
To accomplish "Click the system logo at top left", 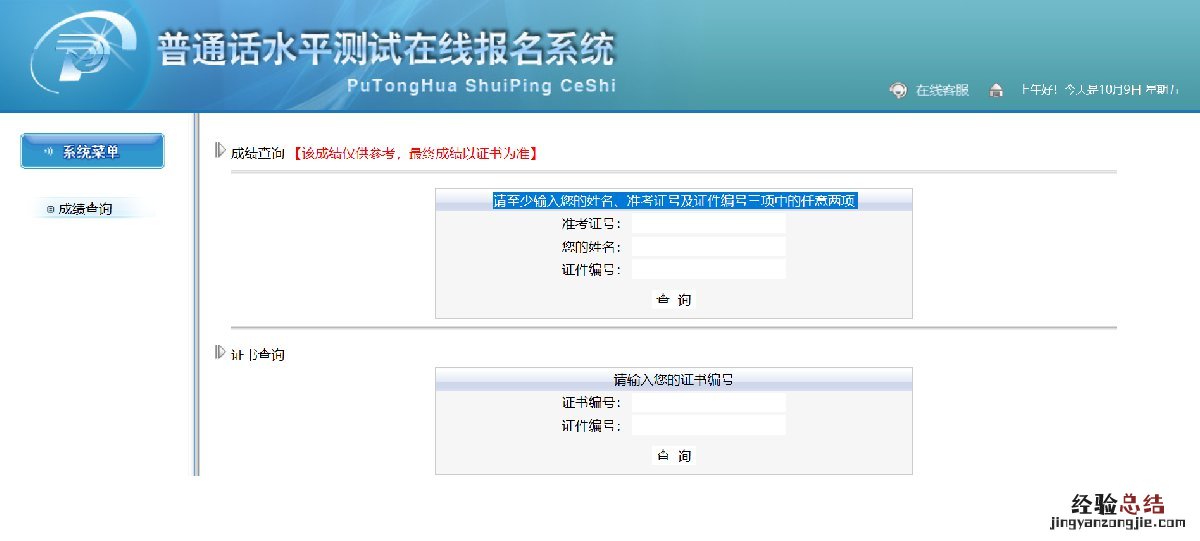I will pos(83,55).
